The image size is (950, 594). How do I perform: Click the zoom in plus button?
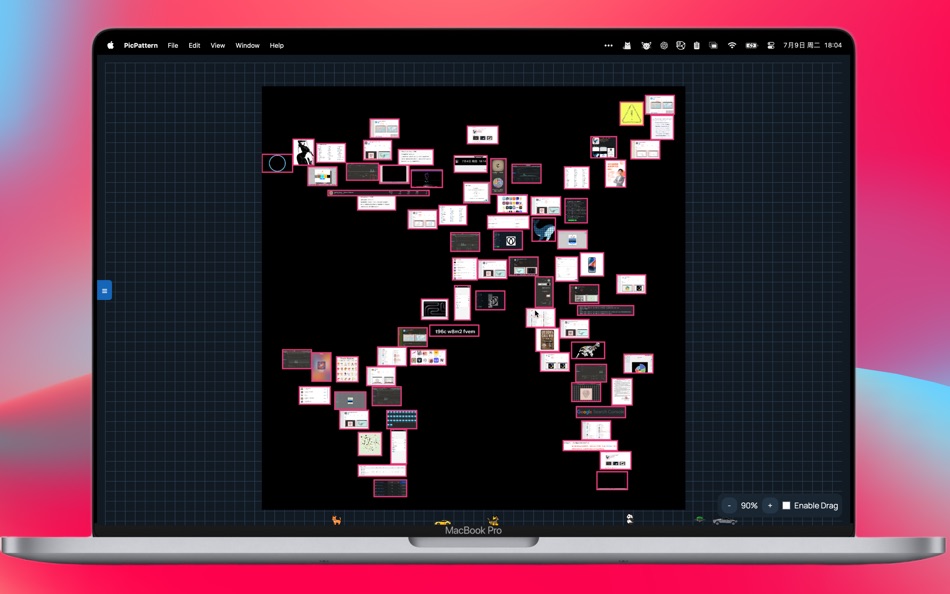pyautogui.click(x=769, y=506)
